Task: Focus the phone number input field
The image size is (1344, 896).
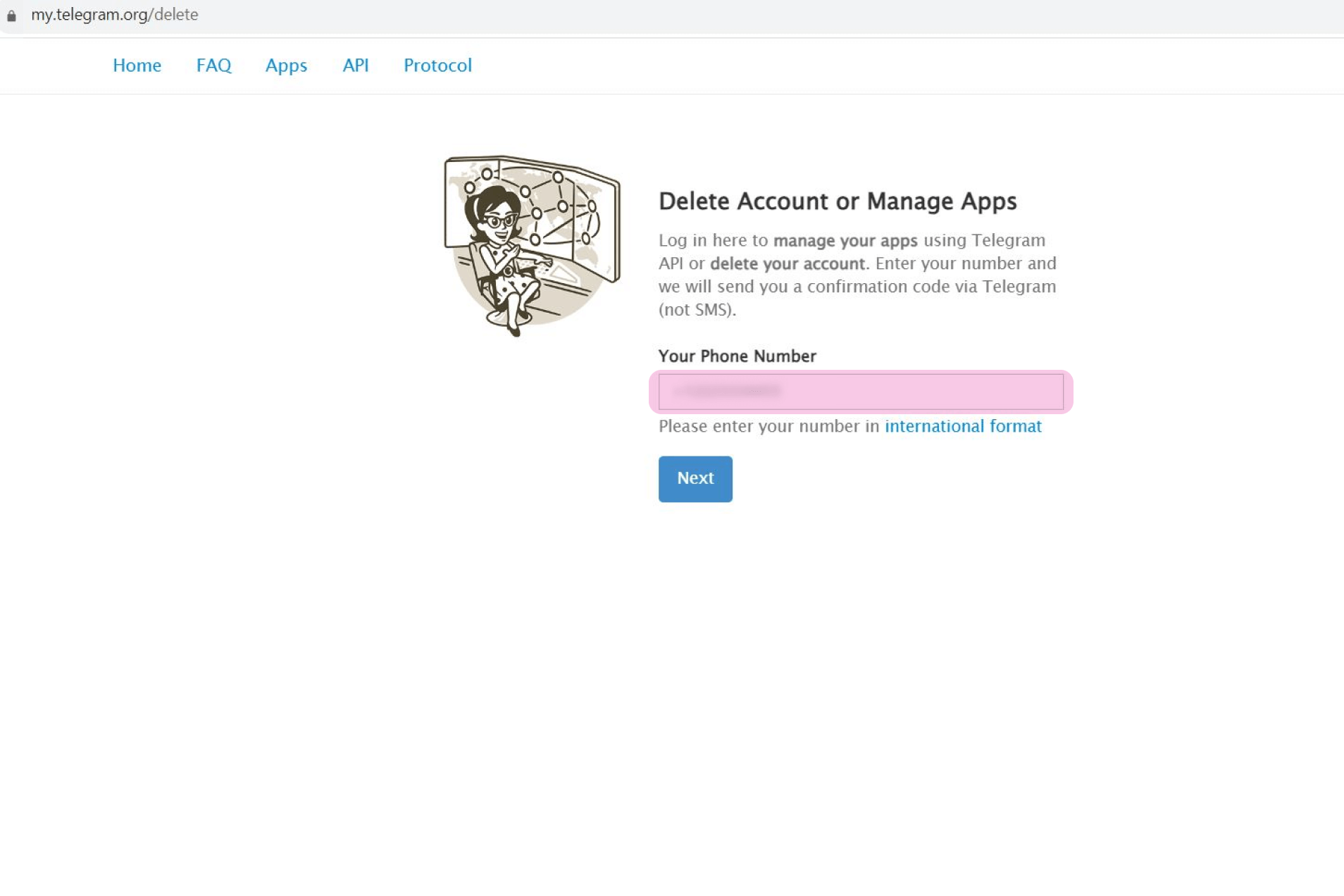Action: tap(916, 392)
